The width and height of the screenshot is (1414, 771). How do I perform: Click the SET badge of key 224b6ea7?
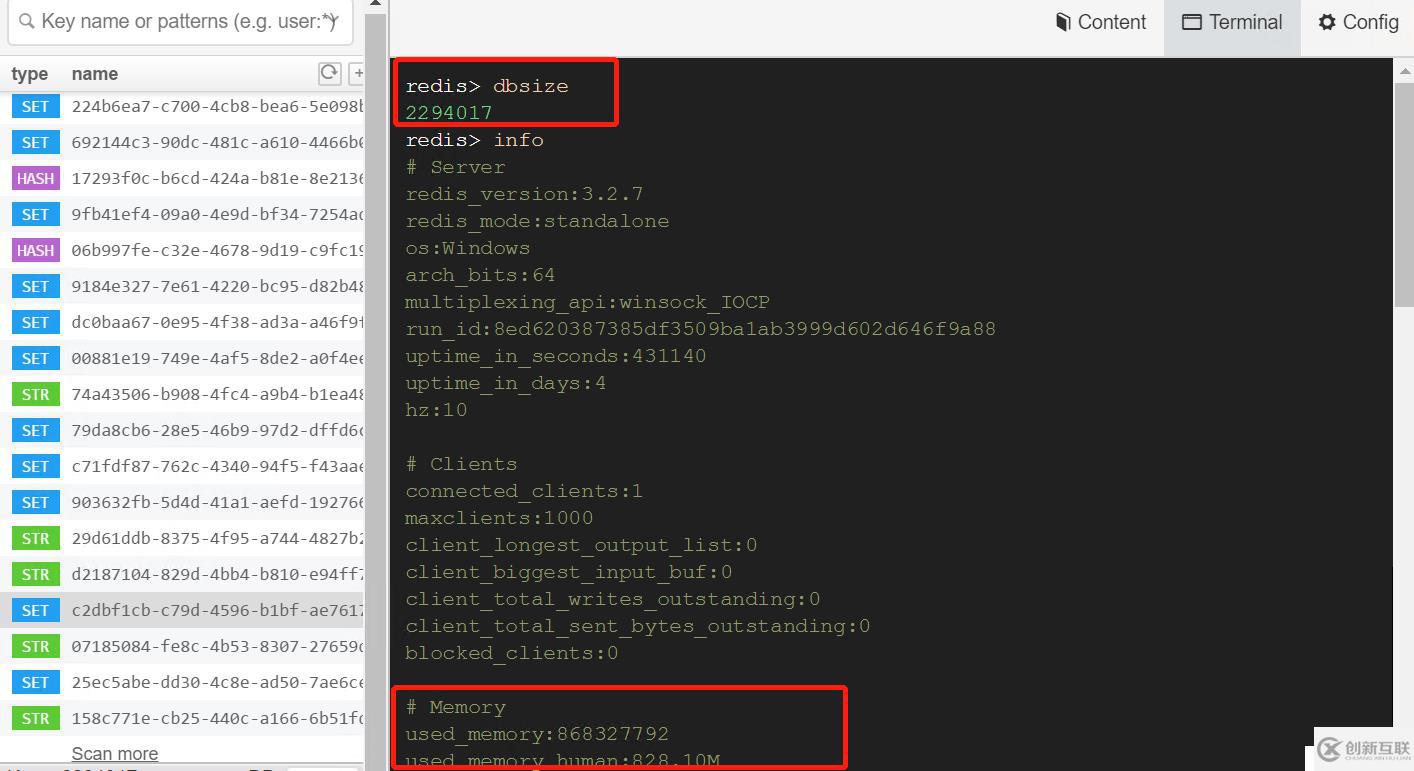(36, 106)
